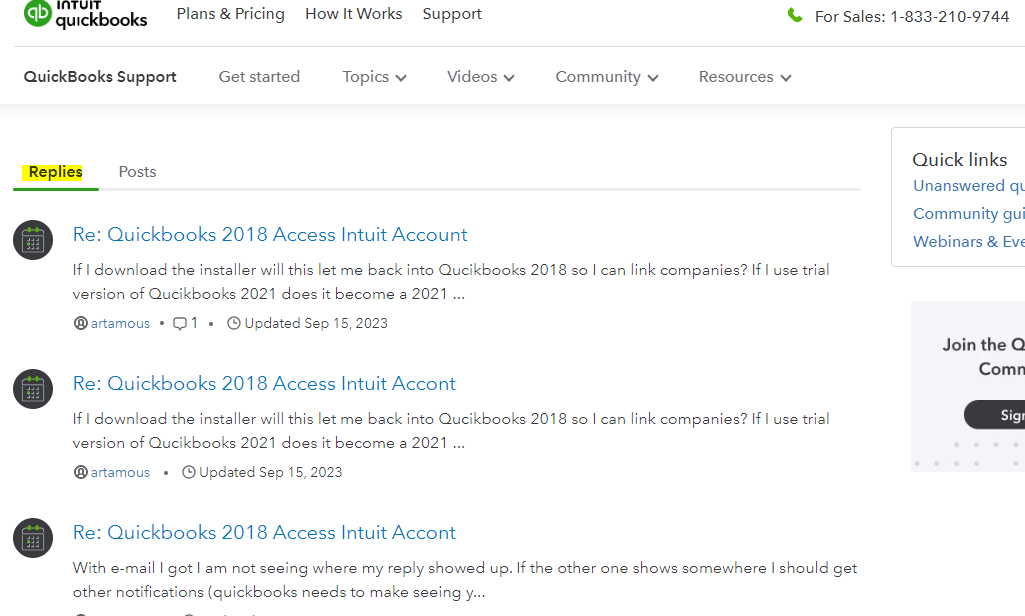Open the Unanswered questions quick link
The width and height of the screenshot is (1025, 616).
pos(968,185)
